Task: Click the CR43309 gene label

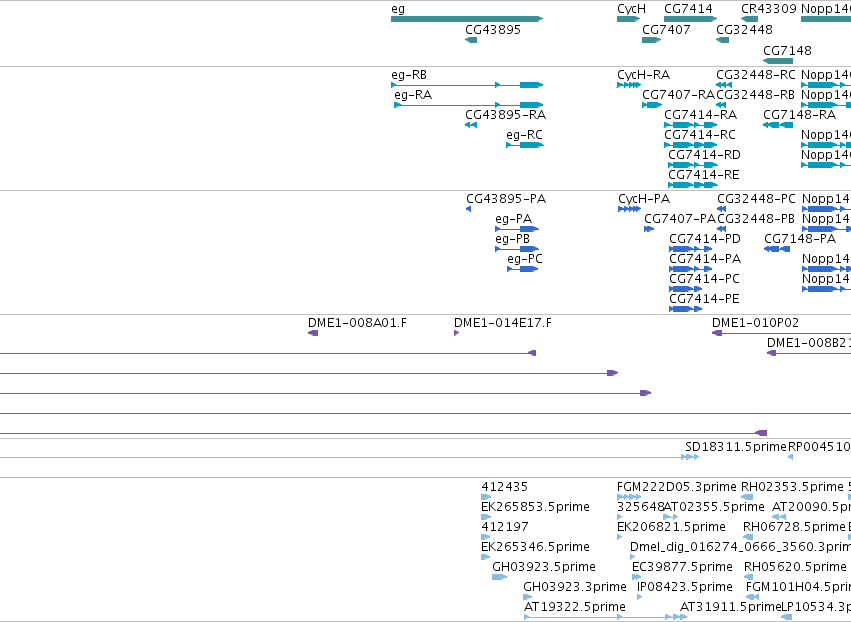Action: [x=769, y=9]
